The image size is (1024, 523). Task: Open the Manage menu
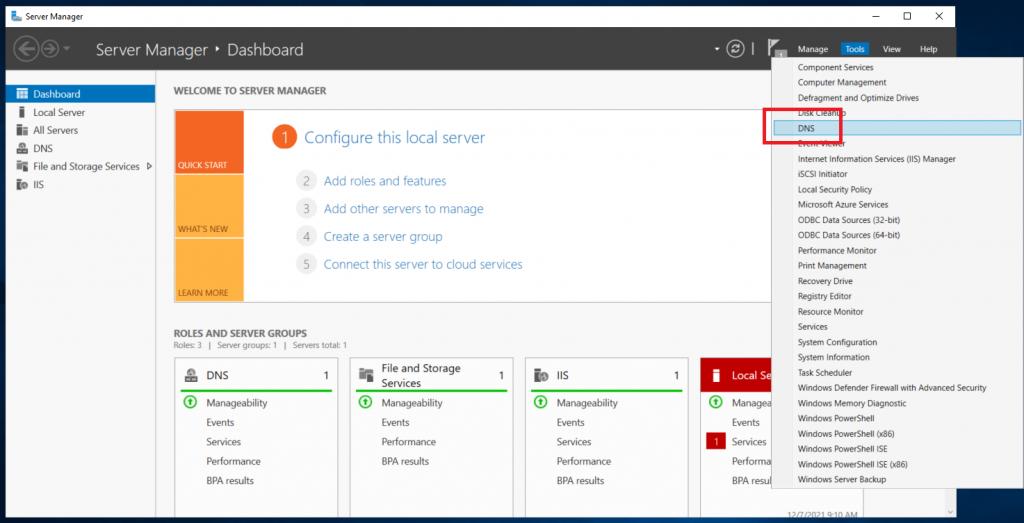coord(812,49)
